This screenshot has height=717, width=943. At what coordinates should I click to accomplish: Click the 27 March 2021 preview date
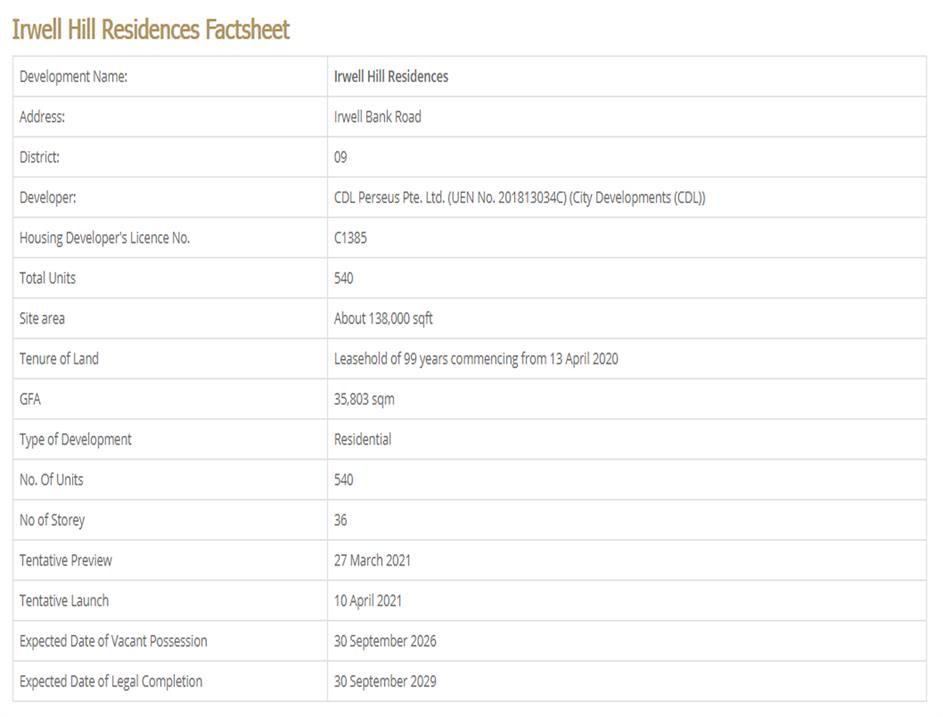tap(372, 560)
